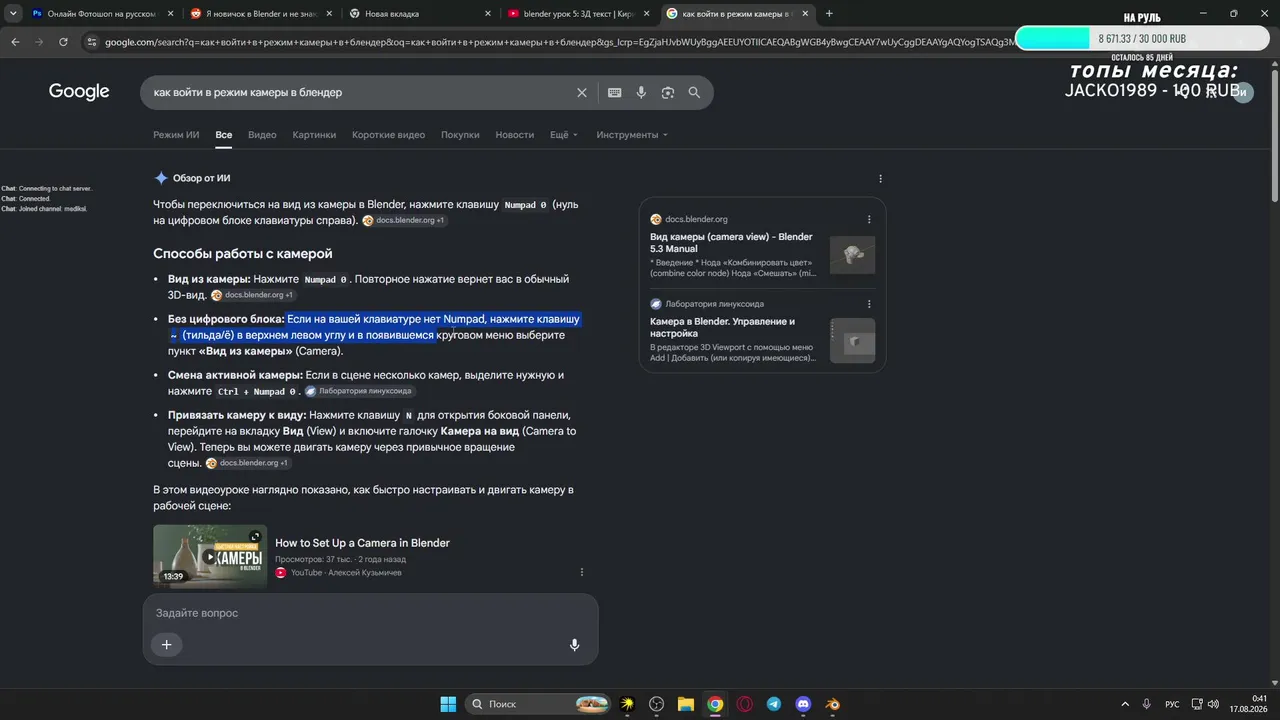
Task: Click the docs.blender.org +1 chip after 'сцены.'
Action: [248, 463]
